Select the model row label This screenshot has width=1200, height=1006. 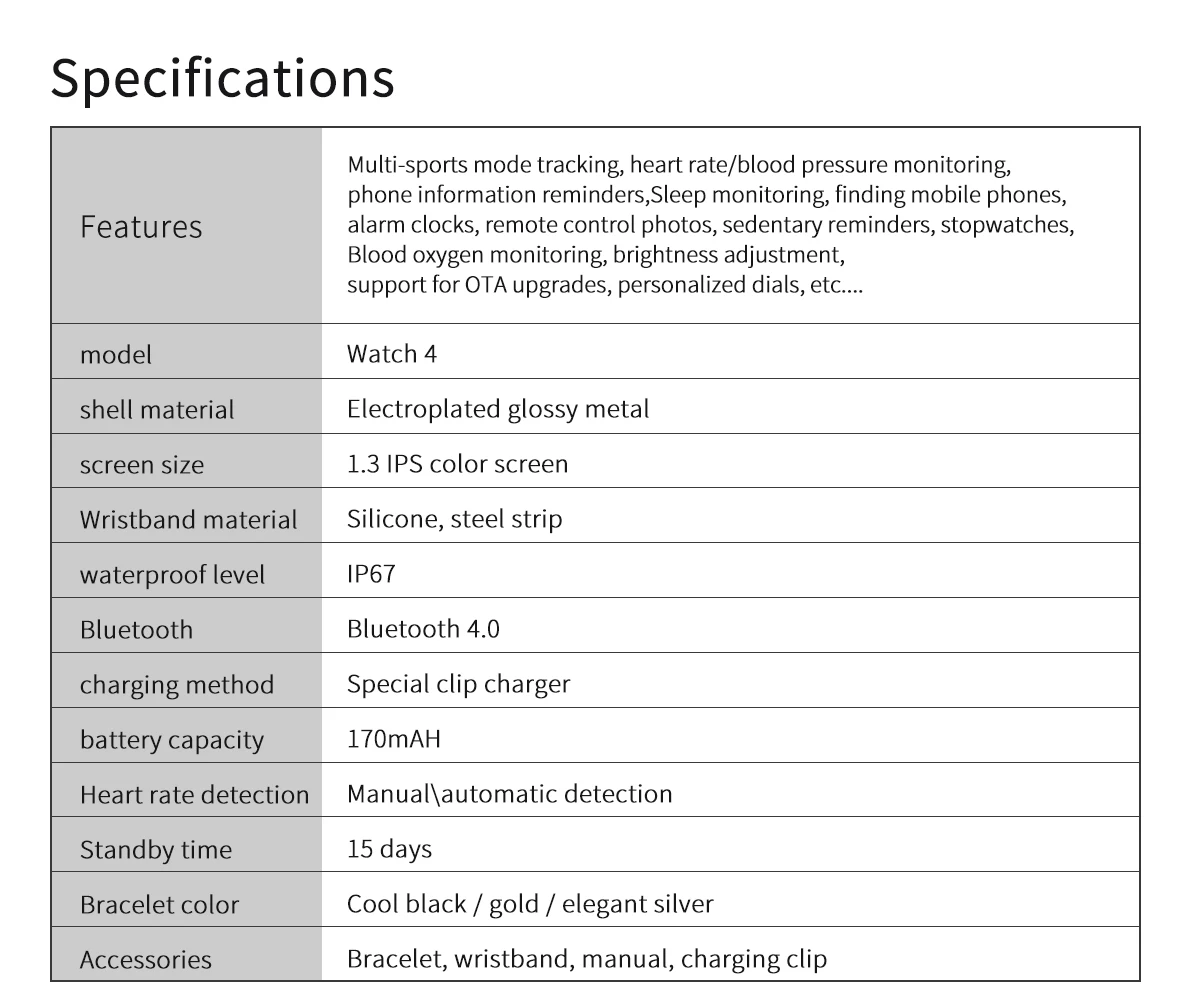116,354
